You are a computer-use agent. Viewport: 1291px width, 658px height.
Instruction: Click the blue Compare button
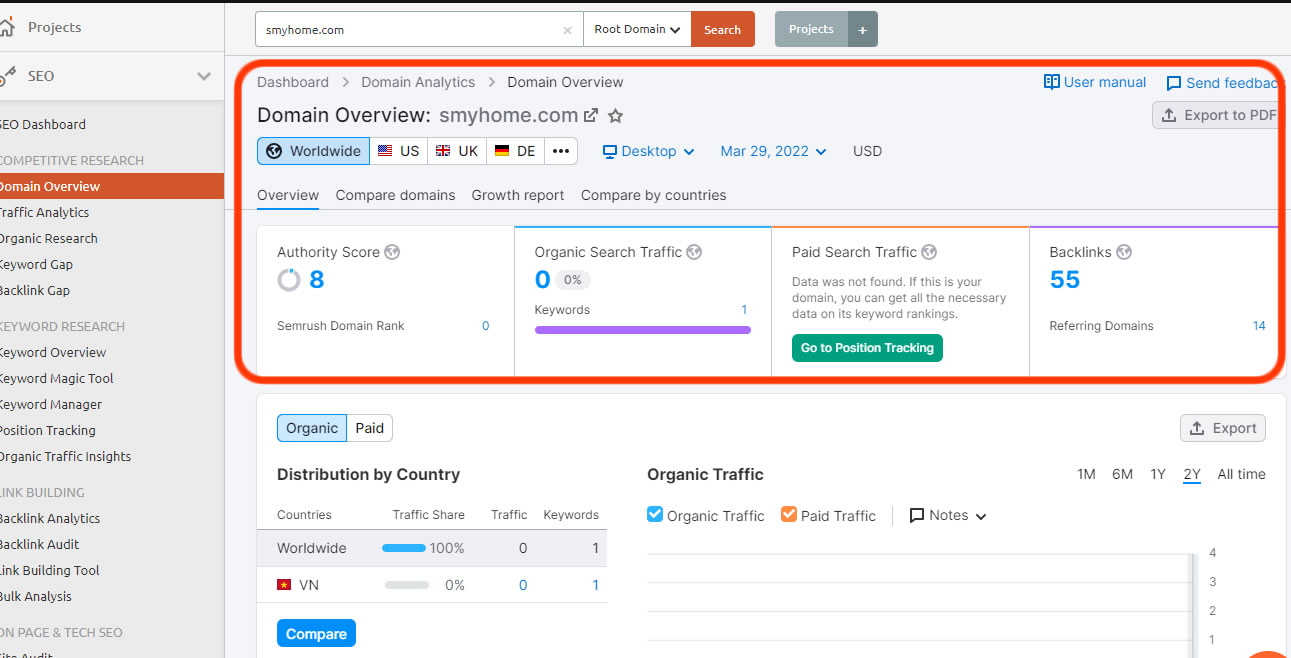click(x=316, y=634)
